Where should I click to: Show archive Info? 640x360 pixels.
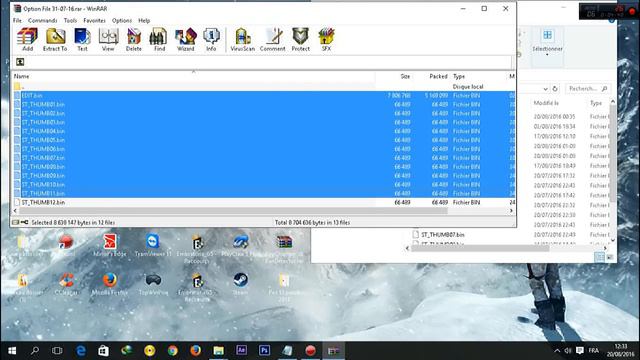pos(211,40)
